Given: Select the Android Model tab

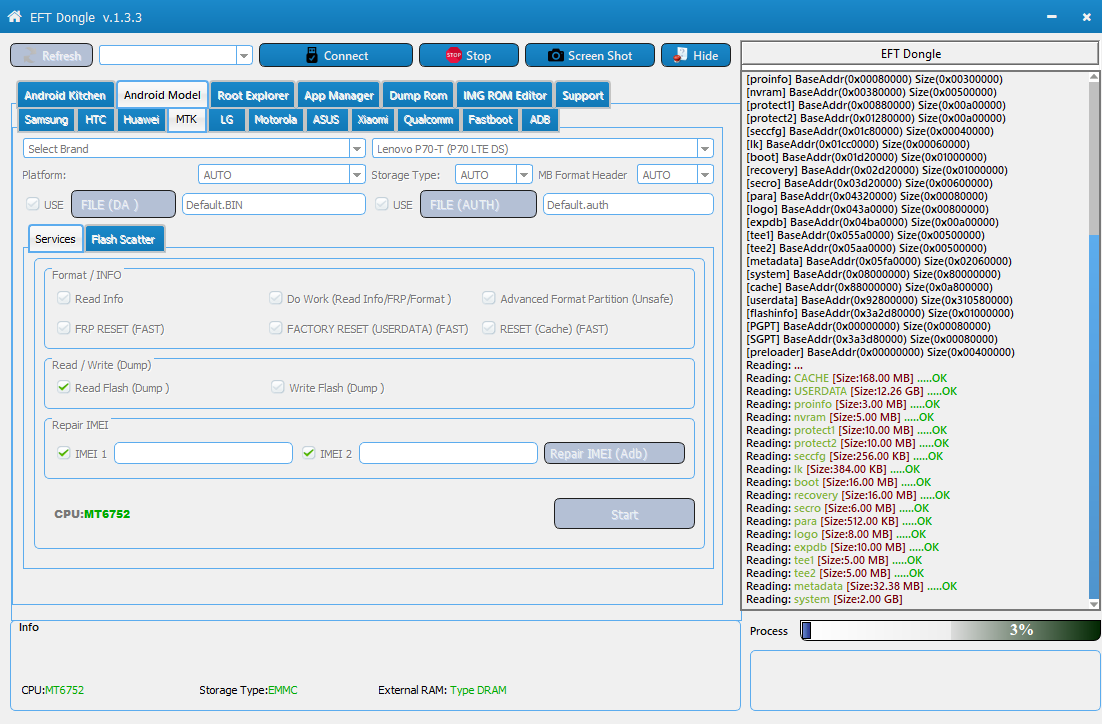Looking at the screenshot, I should pyautogui.click(x=162, y=95).
